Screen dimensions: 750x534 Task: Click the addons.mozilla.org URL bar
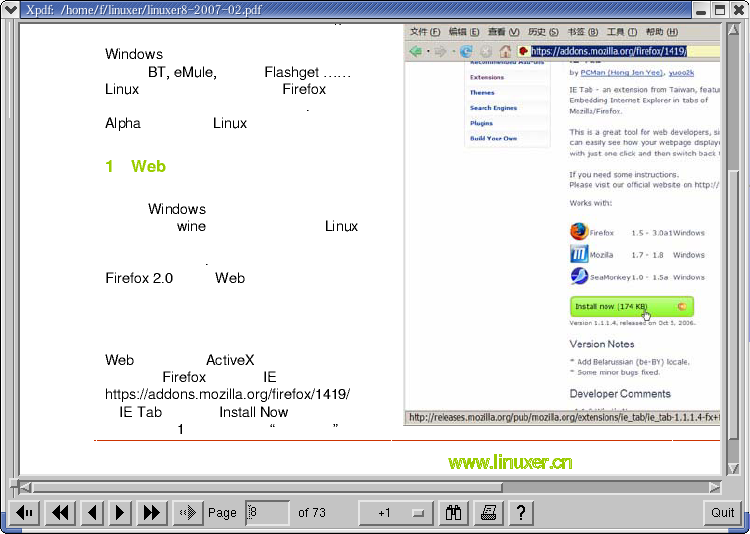[619, 51]
